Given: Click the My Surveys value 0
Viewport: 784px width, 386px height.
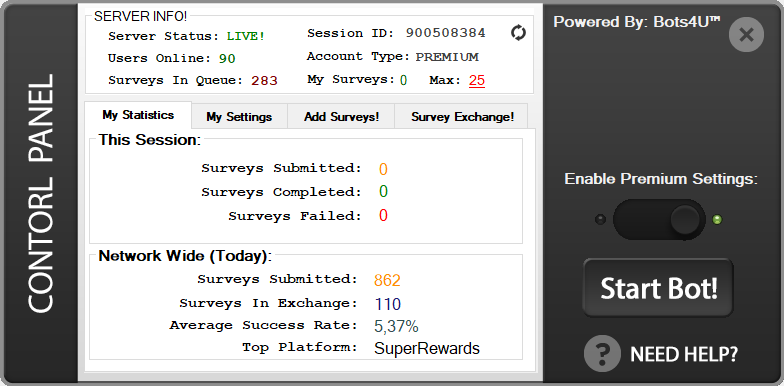Looking at the screenshot, I should coord(403,80).
